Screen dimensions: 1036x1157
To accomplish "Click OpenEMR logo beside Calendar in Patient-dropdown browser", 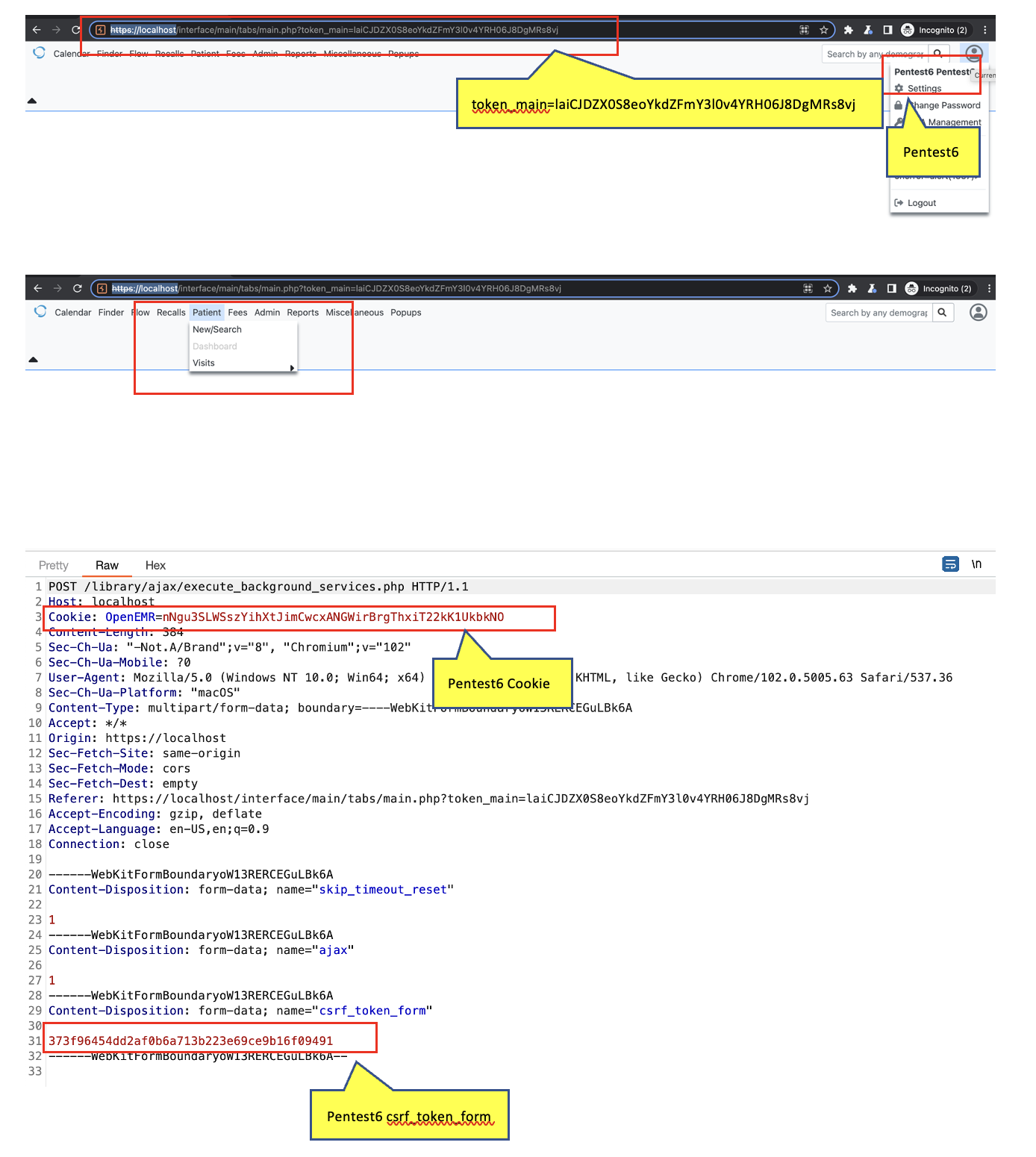I will pos(40,311).
